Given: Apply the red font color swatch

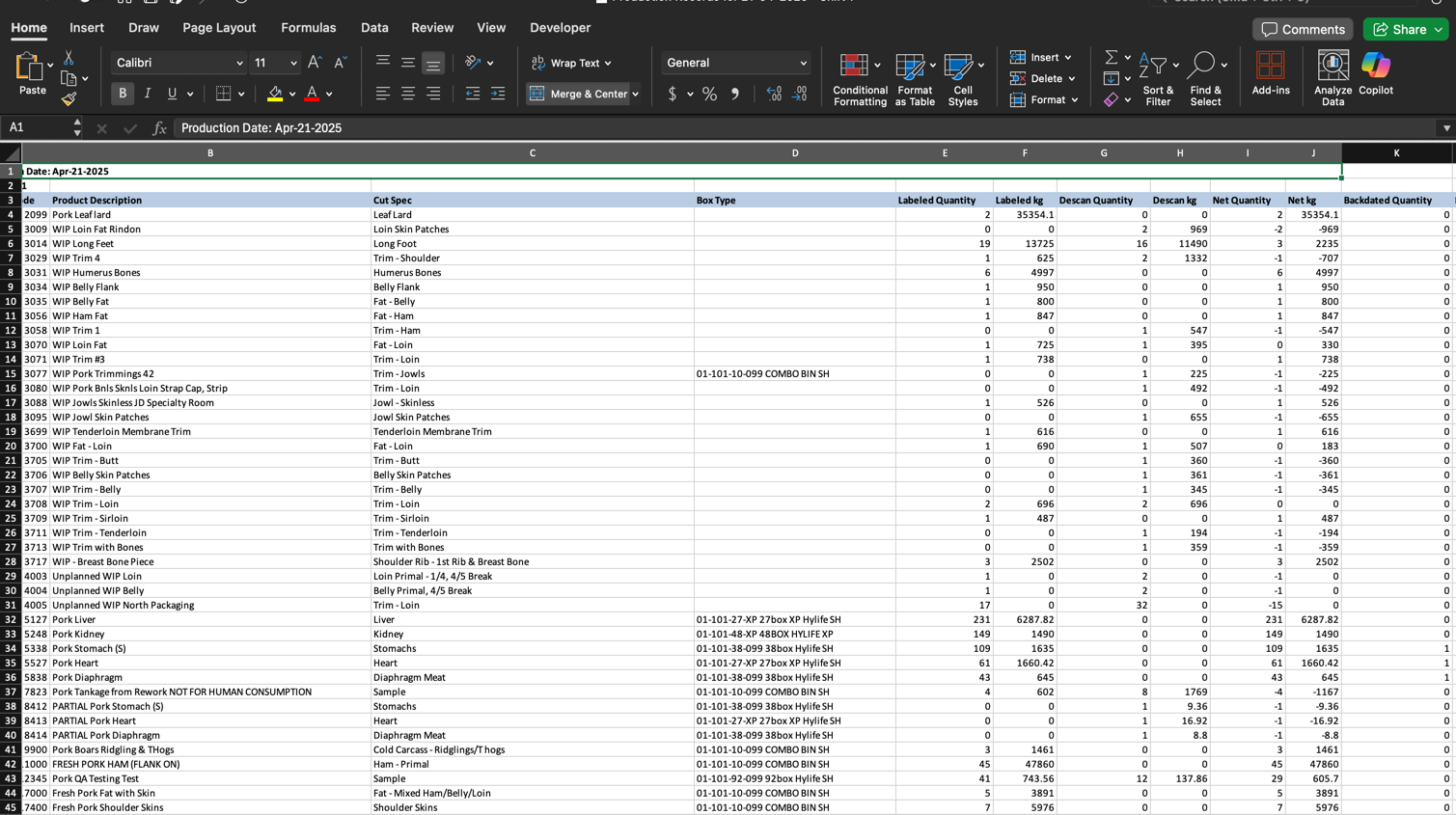Looking at the screenshot, I should (312, 94).
